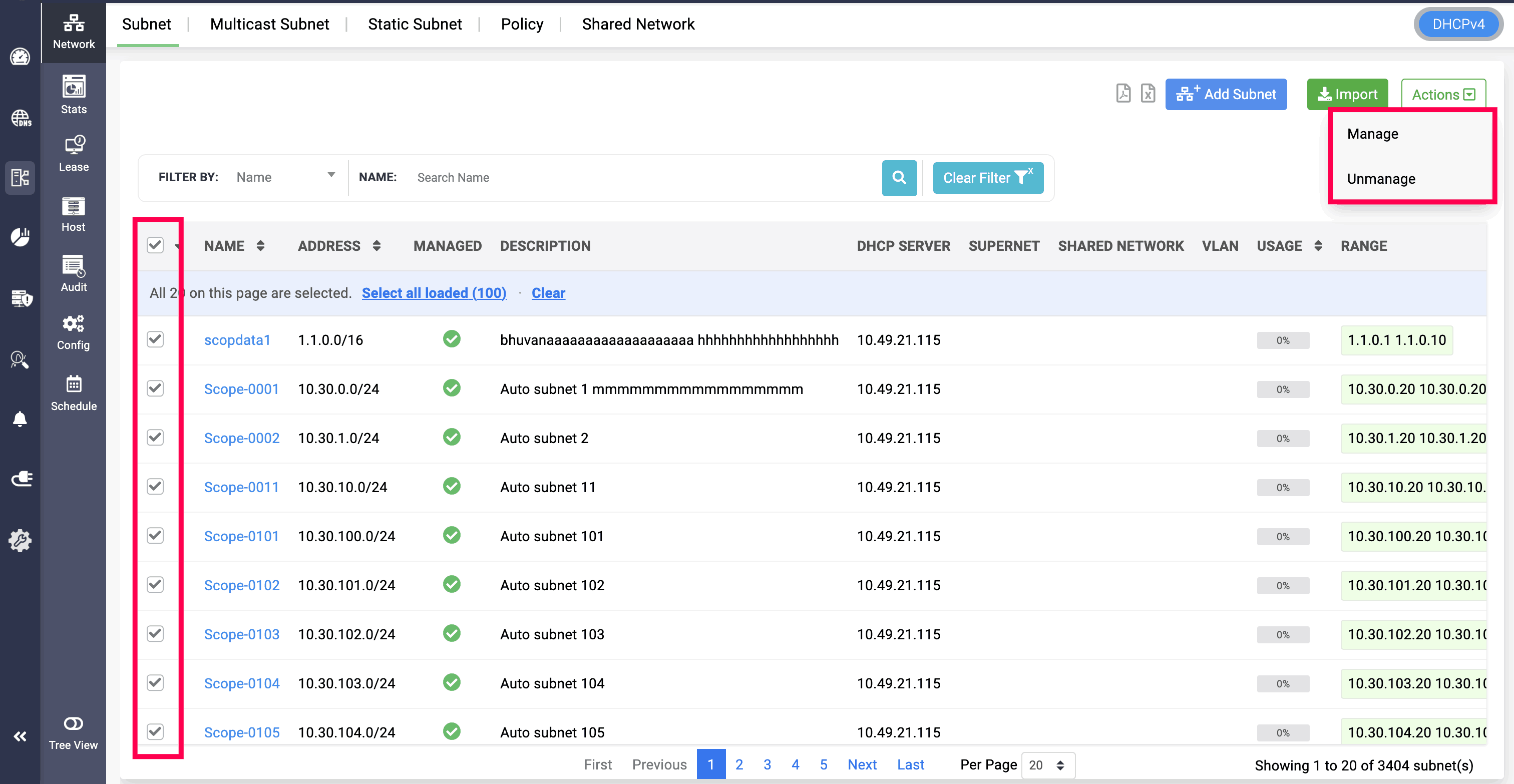Switch to the Multicast Subnet tab
This screenshot has width=1514, height=784.
click(269, 24)
